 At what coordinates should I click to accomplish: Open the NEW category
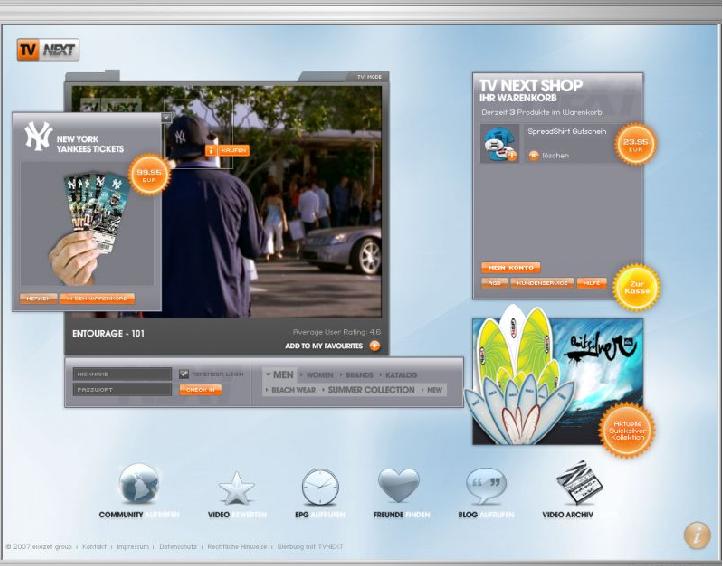pos(434,390)
